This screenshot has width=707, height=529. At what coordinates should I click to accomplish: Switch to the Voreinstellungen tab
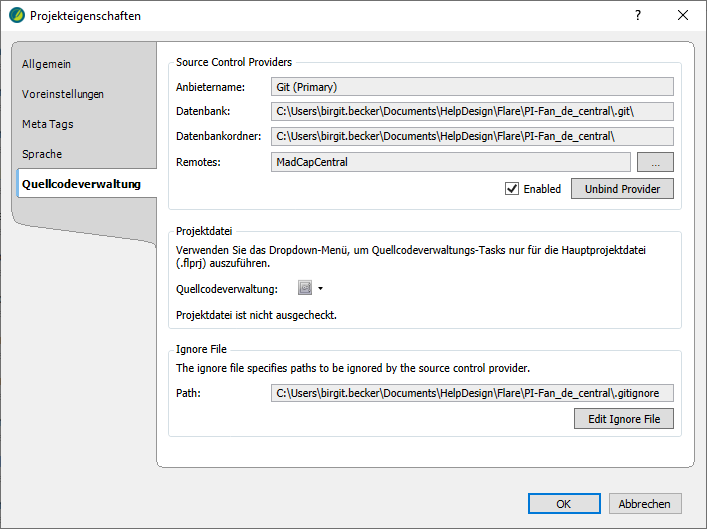[x=63, y=94]
